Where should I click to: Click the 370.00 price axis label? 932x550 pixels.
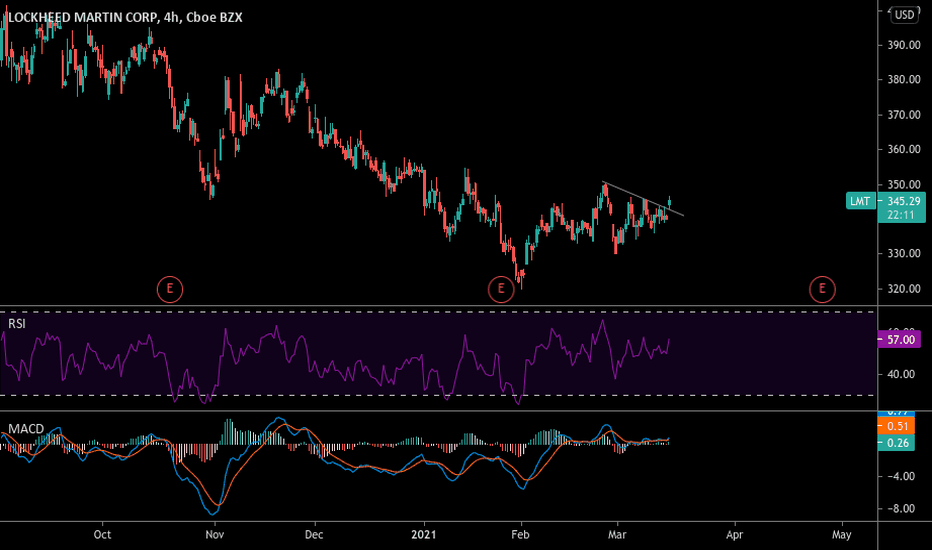pyautogui.click(x=904, y=115)
